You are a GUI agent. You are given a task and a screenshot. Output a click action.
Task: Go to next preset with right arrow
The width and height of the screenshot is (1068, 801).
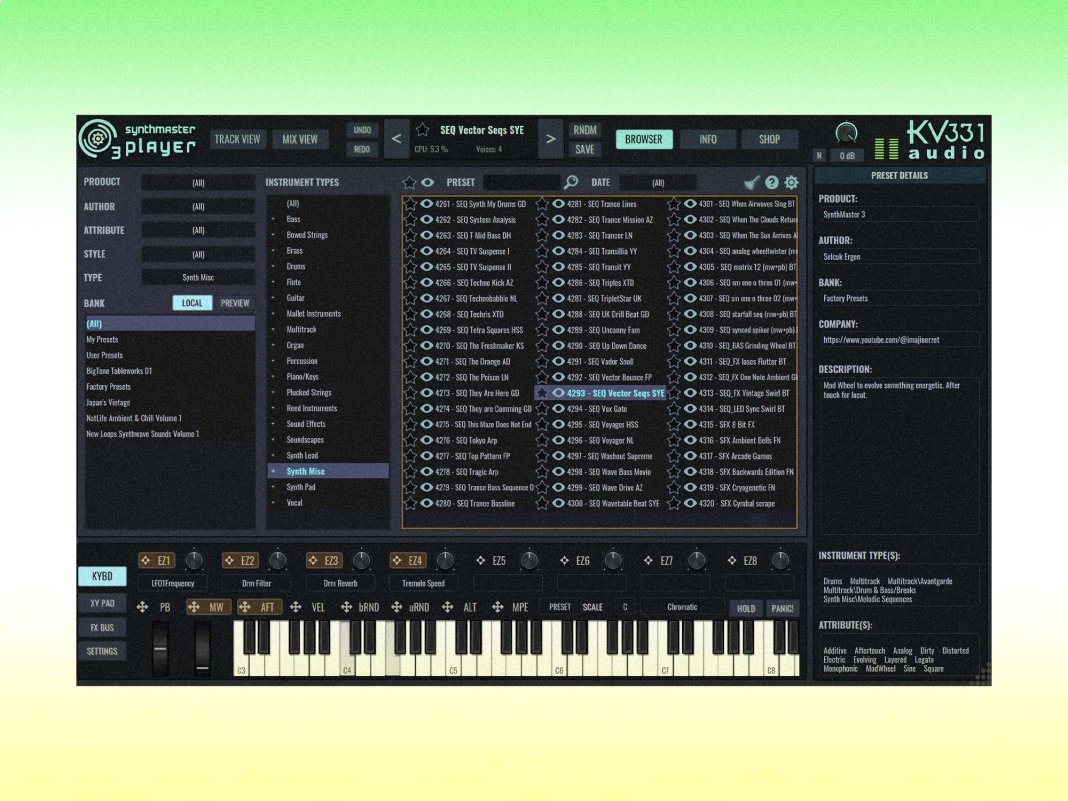(x=550, y=139)
